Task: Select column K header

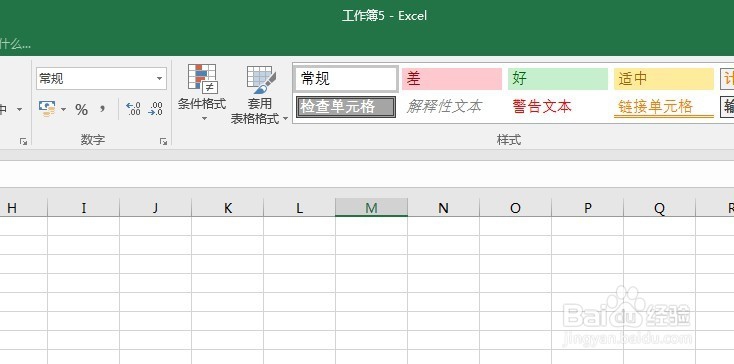Action: click(x=228, y=207)
